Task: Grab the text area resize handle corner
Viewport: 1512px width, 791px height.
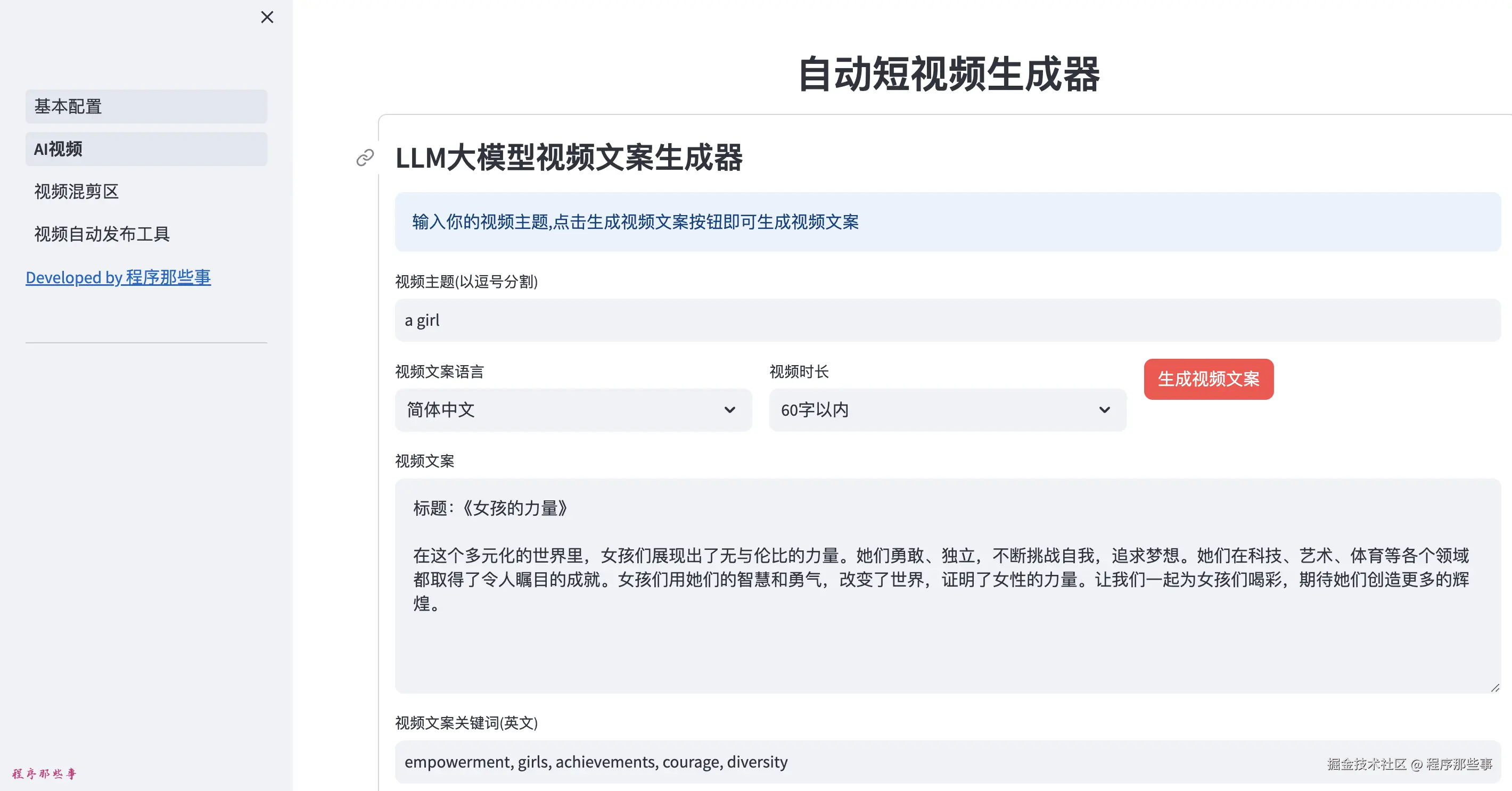Action: [x=1494, y=687]
